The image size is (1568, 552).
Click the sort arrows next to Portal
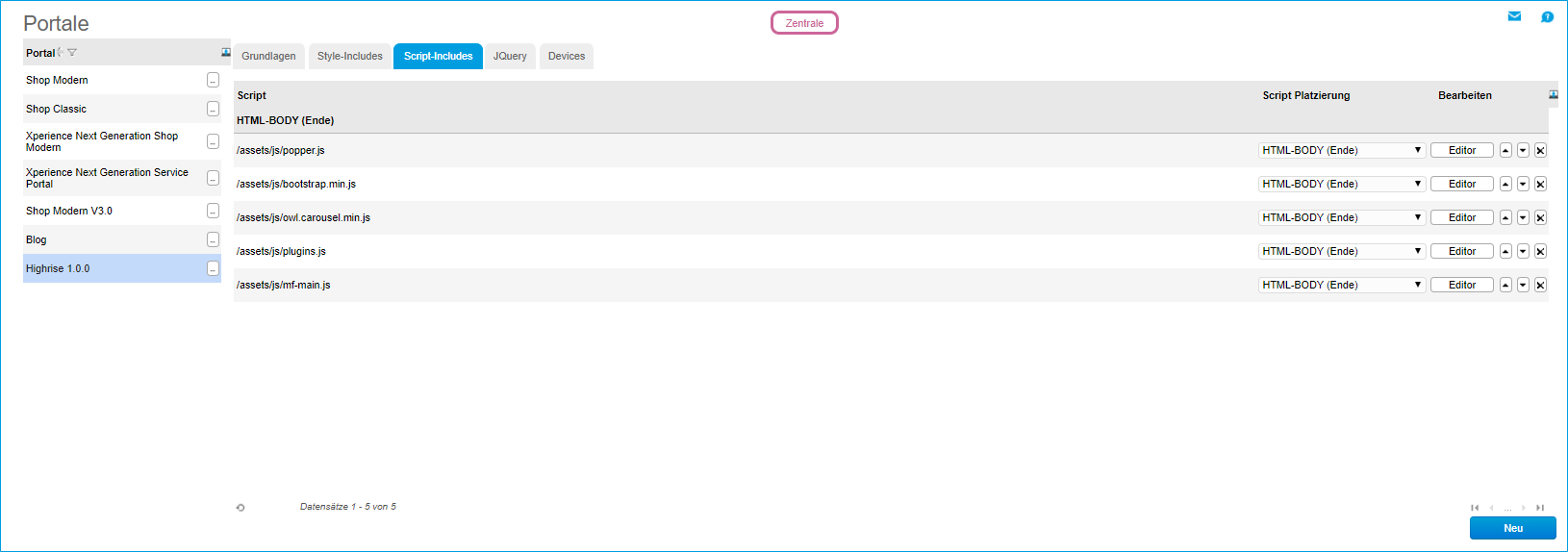(60, 53)
